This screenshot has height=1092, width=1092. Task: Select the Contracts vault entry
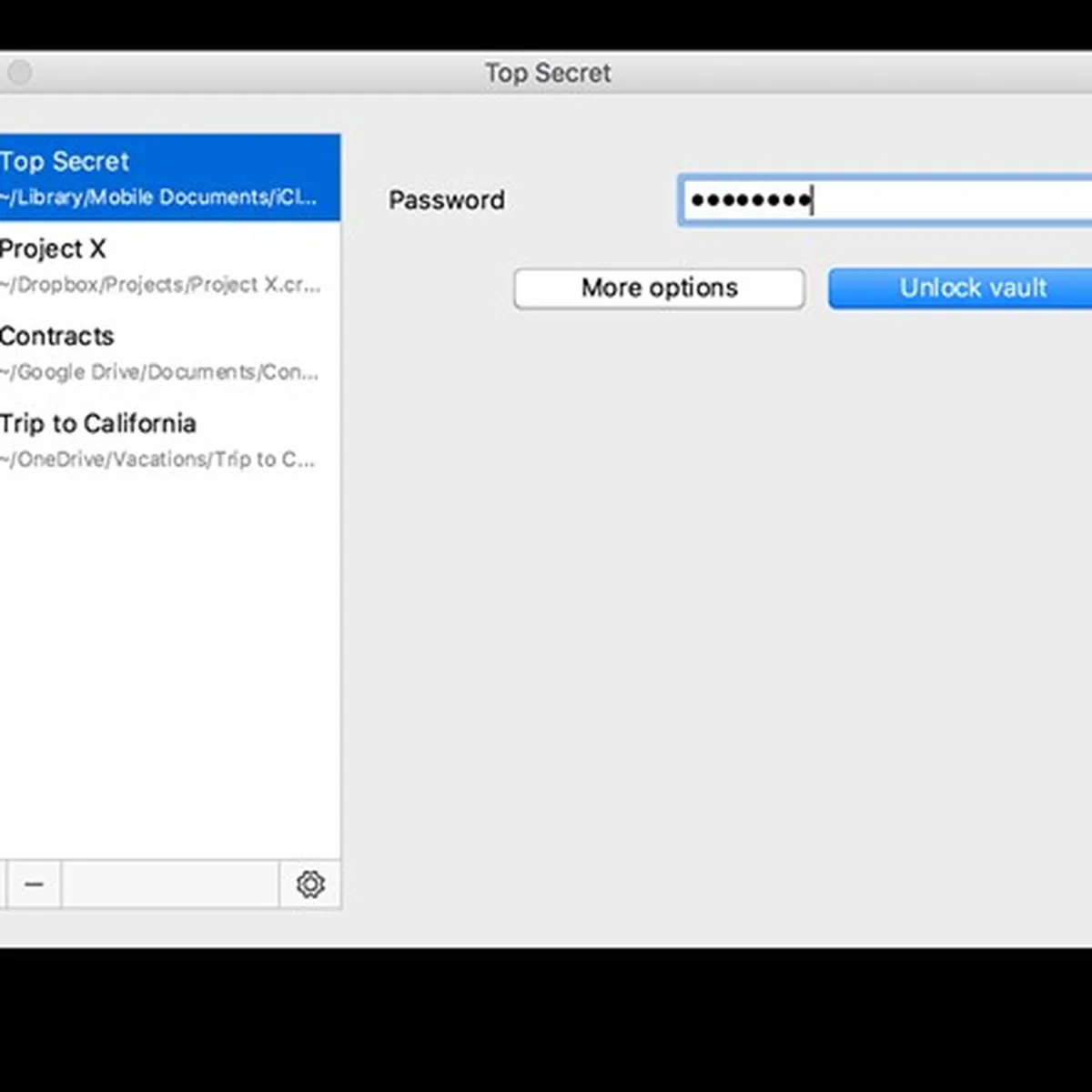point(57,336)
